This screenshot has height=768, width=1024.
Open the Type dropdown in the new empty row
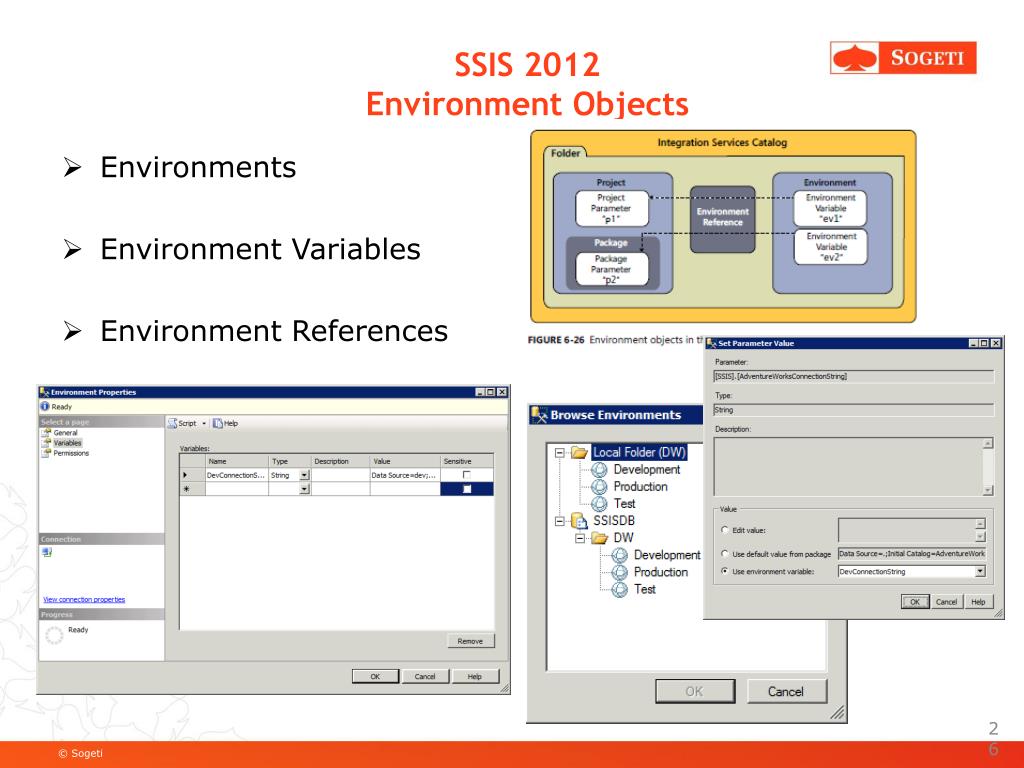[304, 488]
